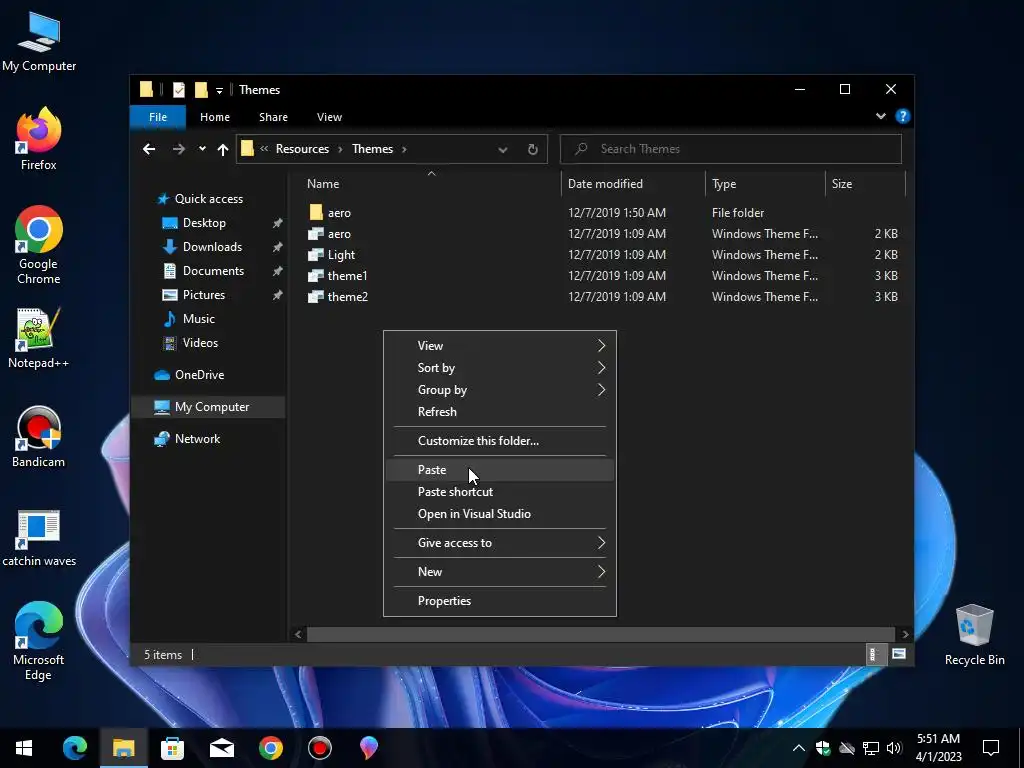The image size is (1024, 768).
Task: Expand the View submenu in context menu
Action: [500, 345]
